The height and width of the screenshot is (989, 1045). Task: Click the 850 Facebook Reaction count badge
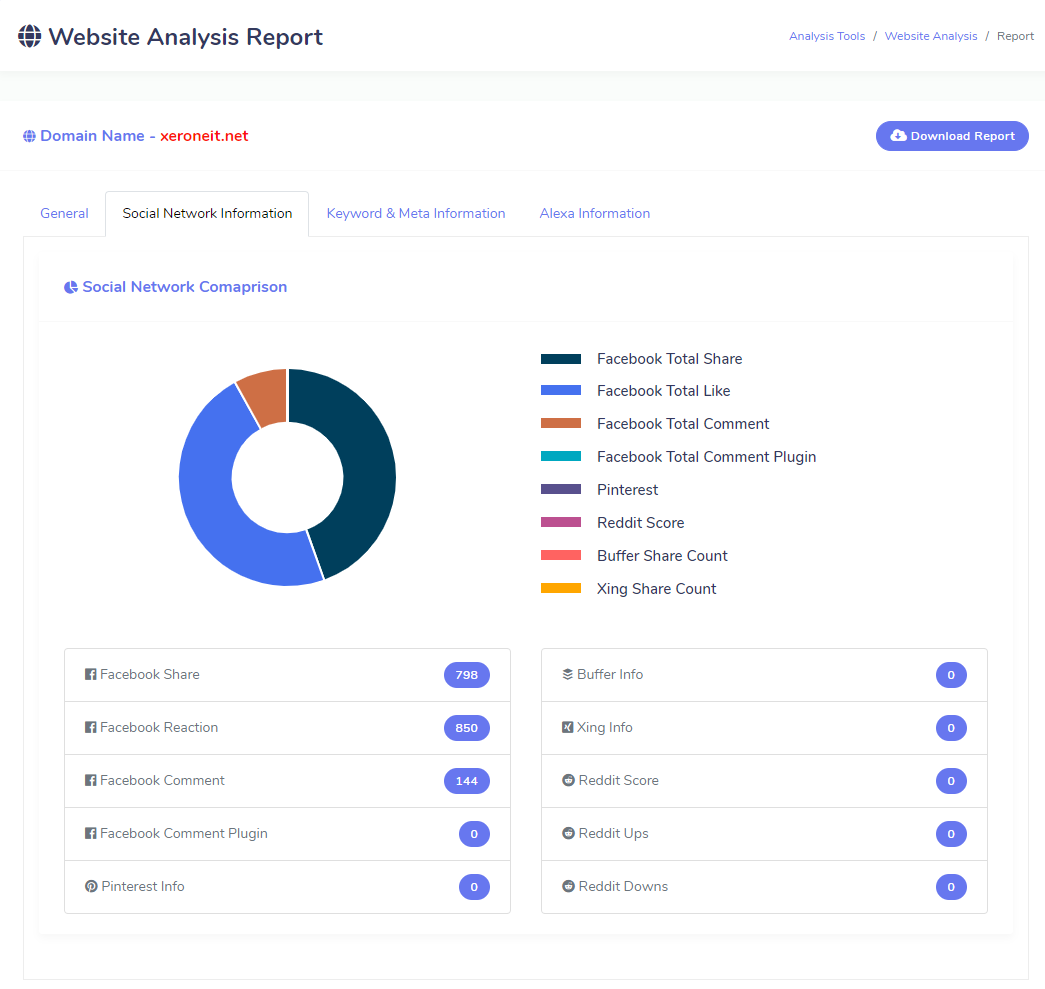pos(466,728)
